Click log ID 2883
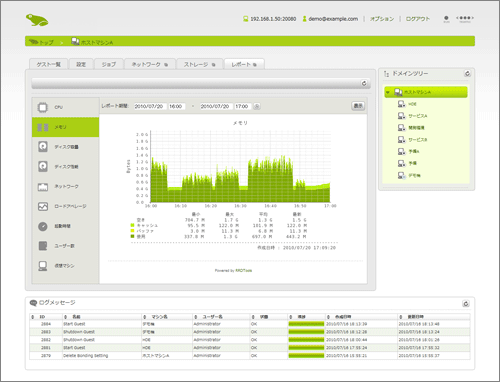 click(46, 332)
